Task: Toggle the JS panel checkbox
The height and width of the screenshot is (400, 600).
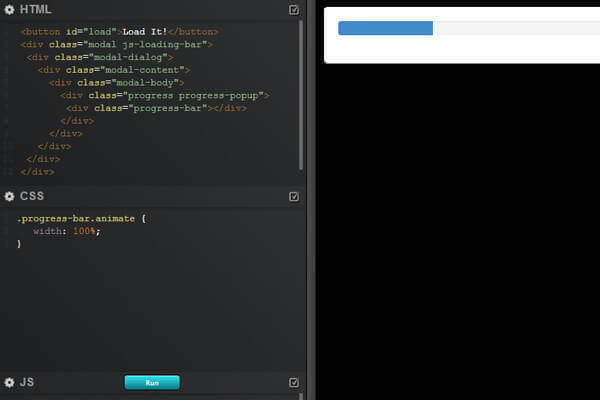Action: (x=293, y=382)
